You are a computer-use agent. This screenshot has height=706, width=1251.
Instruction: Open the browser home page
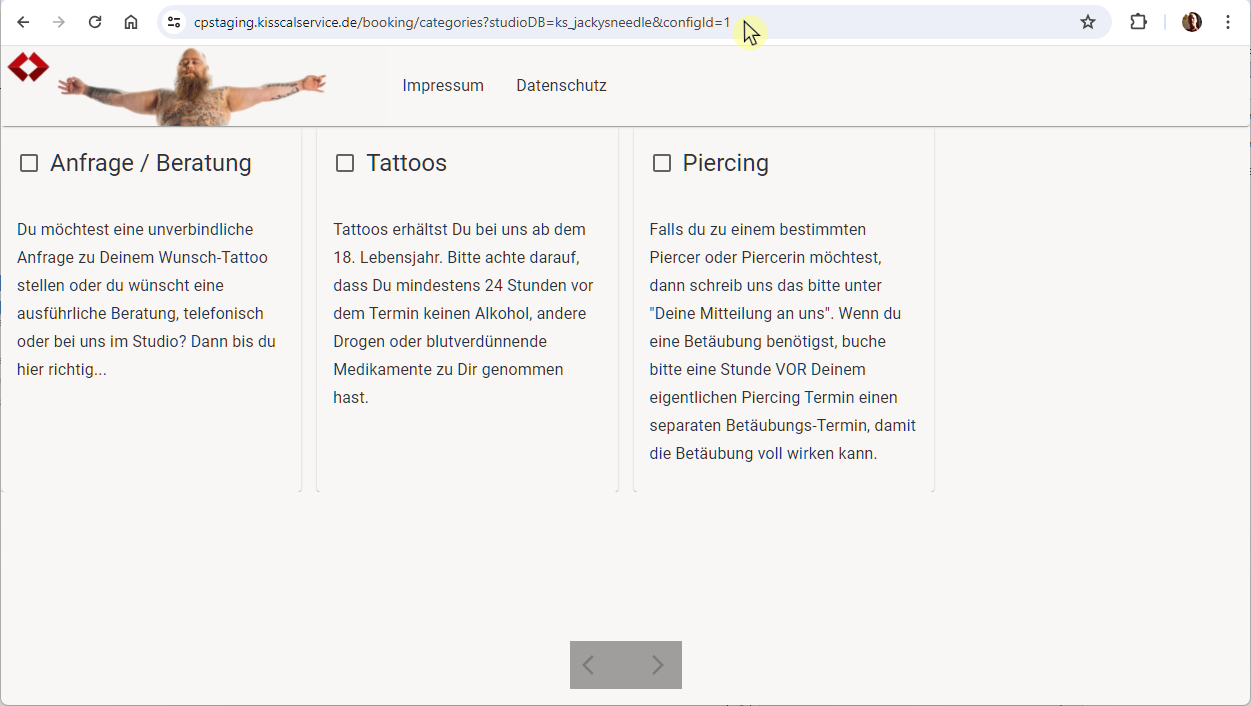(x=131, y=22)
